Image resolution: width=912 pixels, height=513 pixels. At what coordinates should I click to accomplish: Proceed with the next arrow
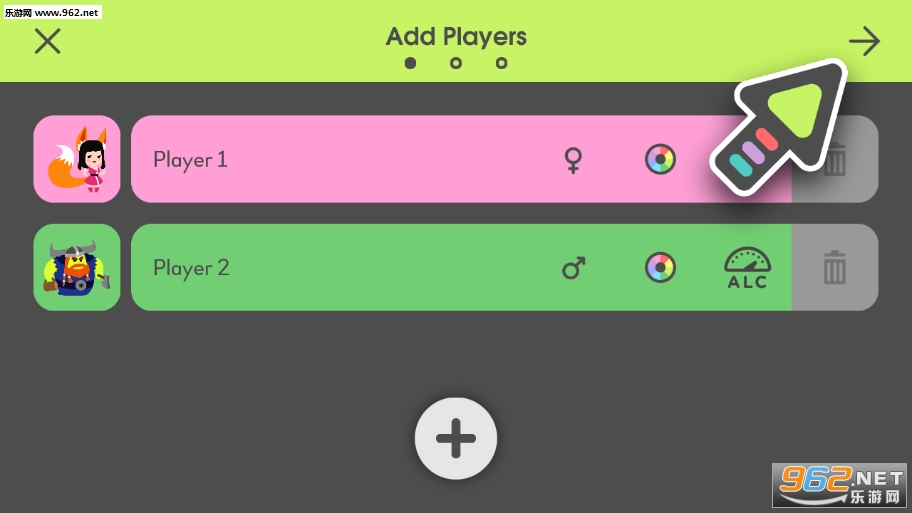click(x=864, y=41)
